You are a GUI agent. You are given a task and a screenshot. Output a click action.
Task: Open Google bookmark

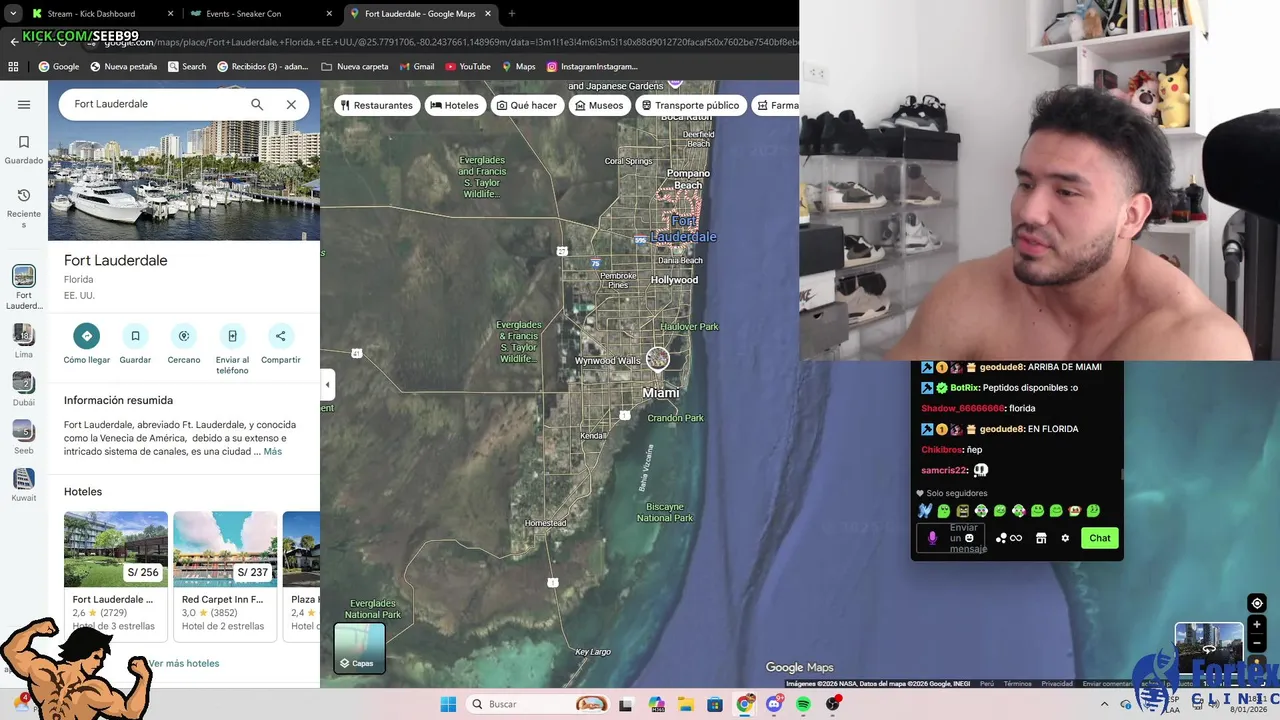[x=58, y=67]
